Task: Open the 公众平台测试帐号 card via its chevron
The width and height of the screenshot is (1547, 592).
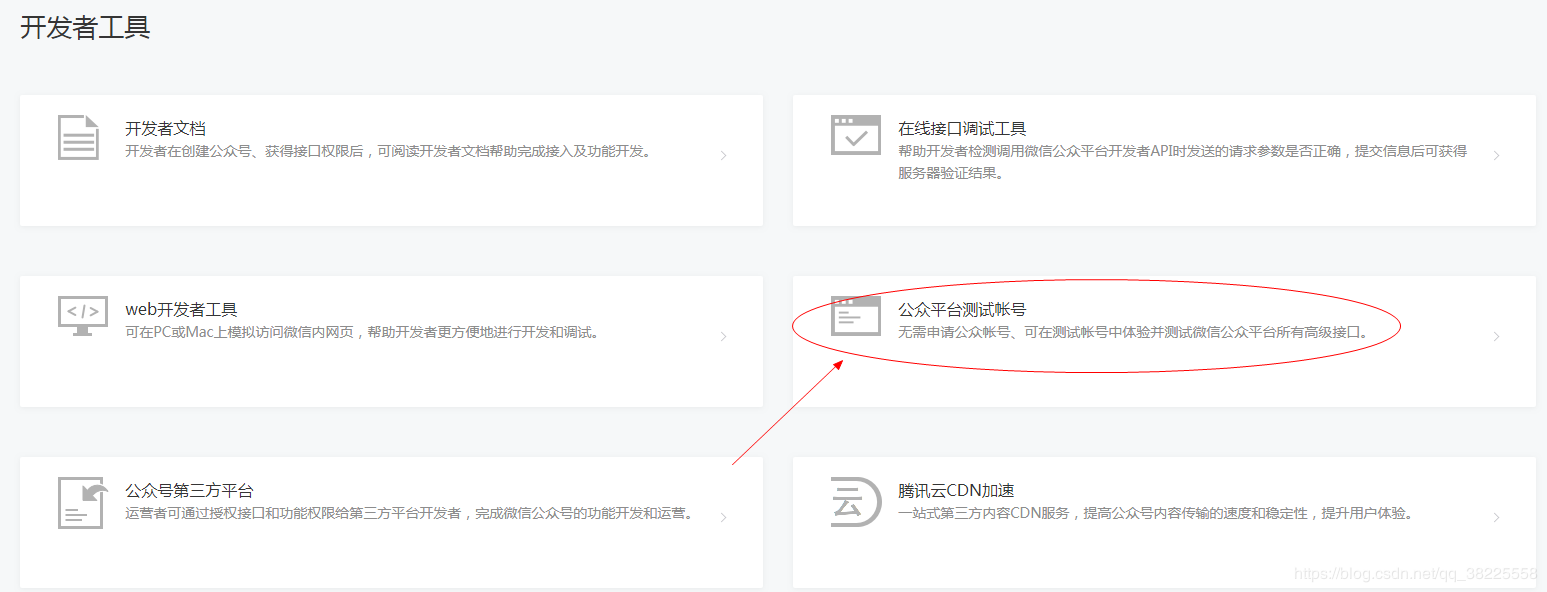Action: pos(1497,337)
